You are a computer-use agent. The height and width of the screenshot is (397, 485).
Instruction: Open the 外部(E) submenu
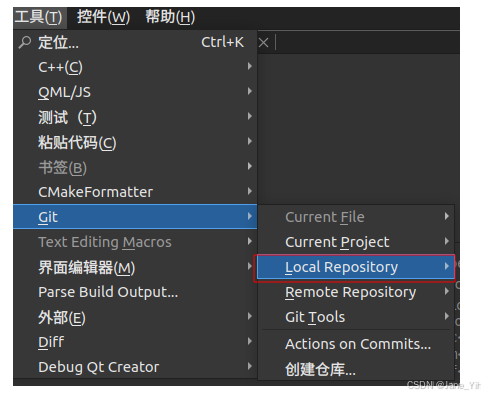click(135, 317)
